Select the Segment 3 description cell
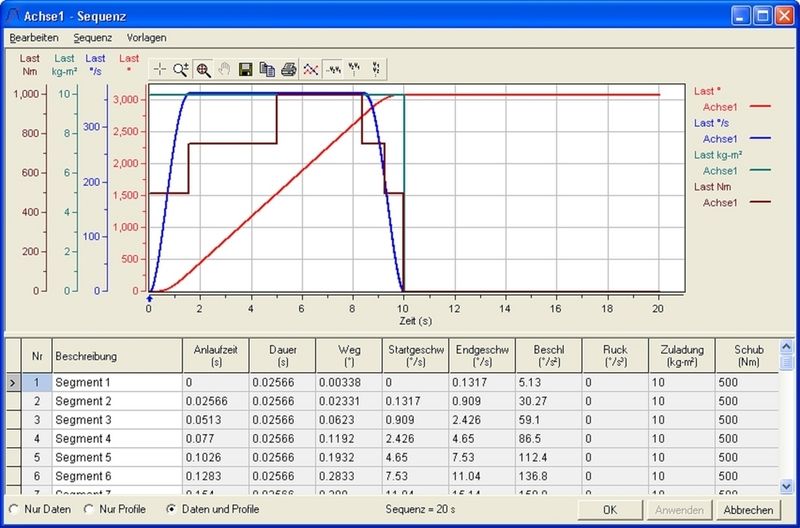 tap(115, 420)
